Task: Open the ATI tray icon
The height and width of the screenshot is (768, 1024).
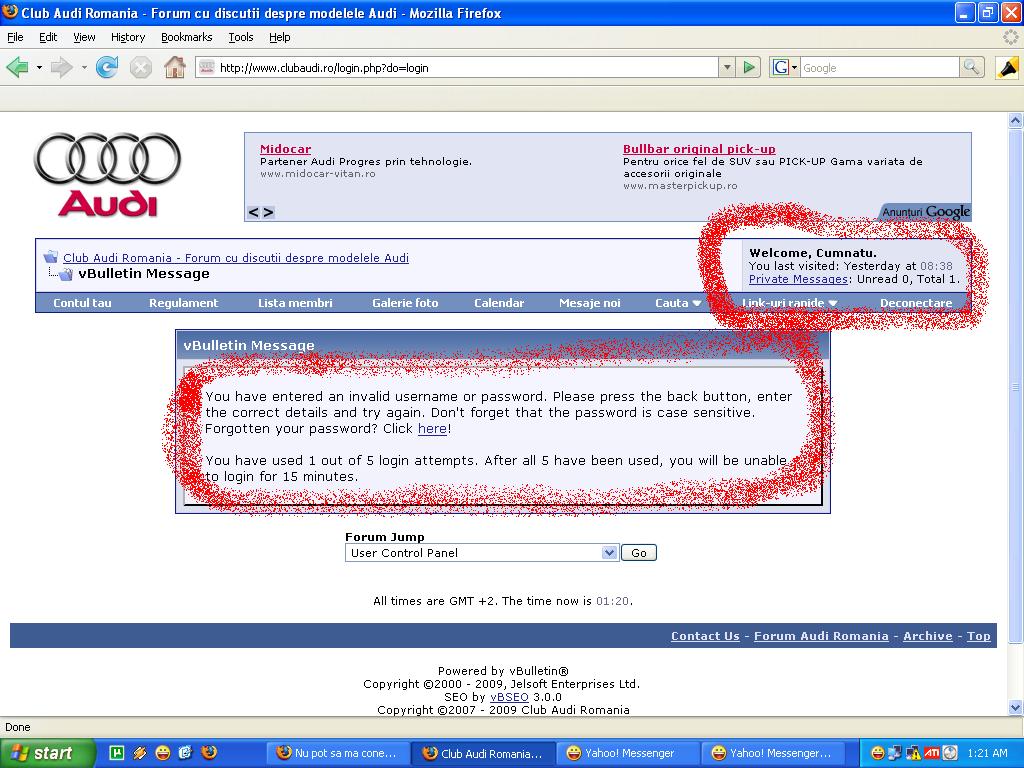Action: [x=931, y=753]
